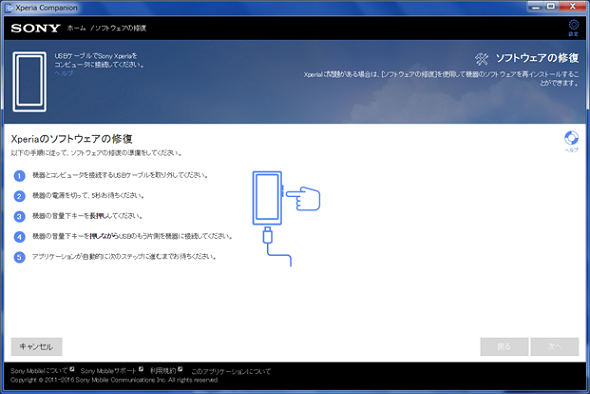
Task: Click the SONY logo
Action: 35,28
